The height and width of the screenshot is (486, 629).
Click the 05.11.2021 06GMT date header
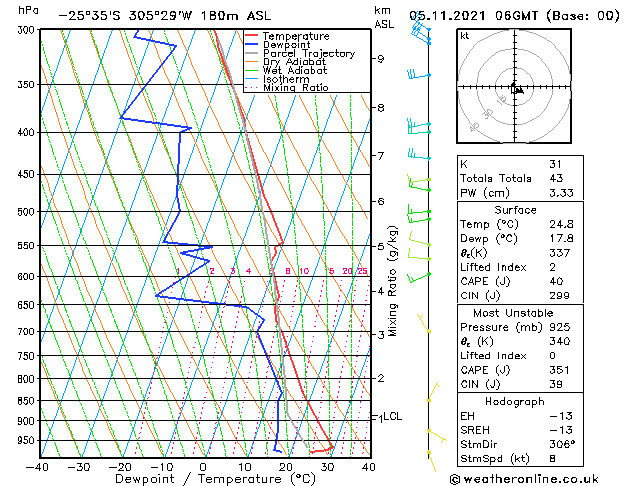point(474,16)
